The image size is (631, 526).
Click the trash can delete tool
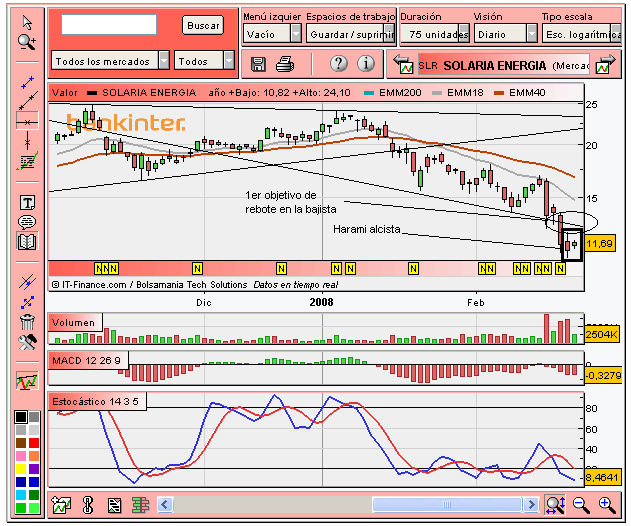(27, 322)
